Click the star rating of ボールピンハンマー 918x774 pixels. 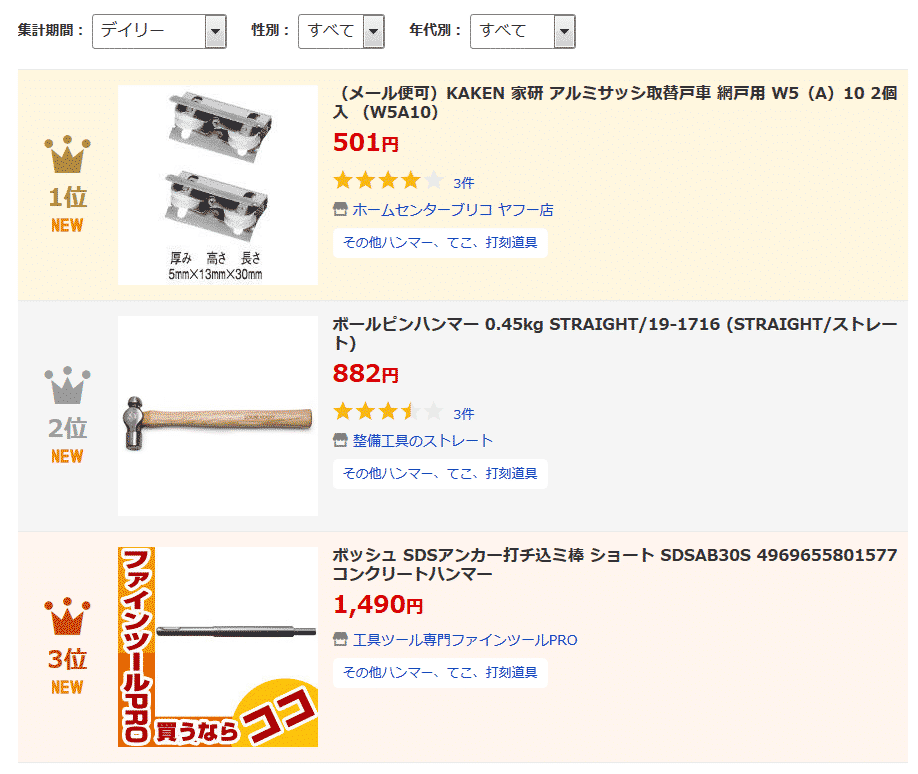388,412
